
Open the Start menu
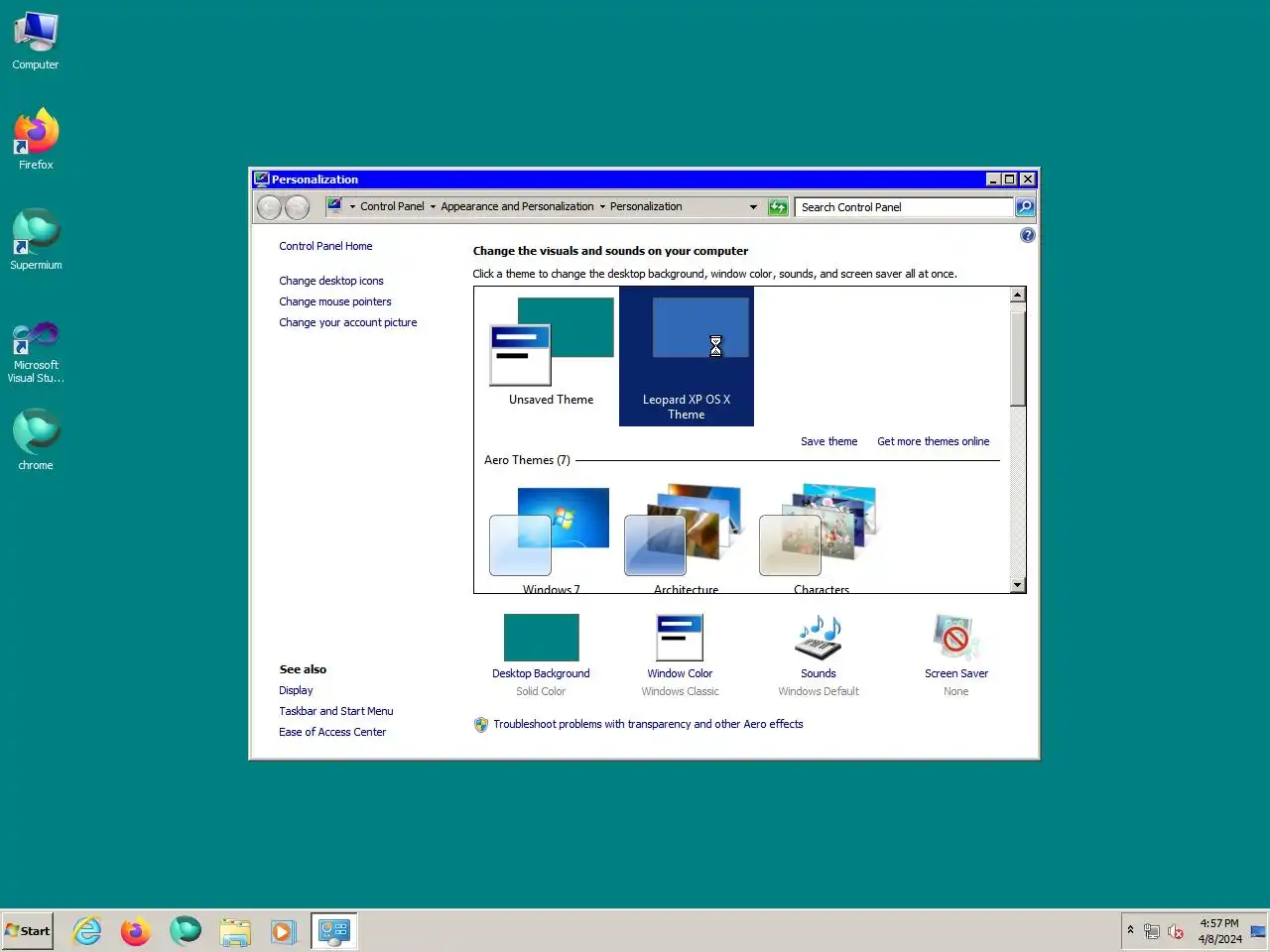coord(28,931)
